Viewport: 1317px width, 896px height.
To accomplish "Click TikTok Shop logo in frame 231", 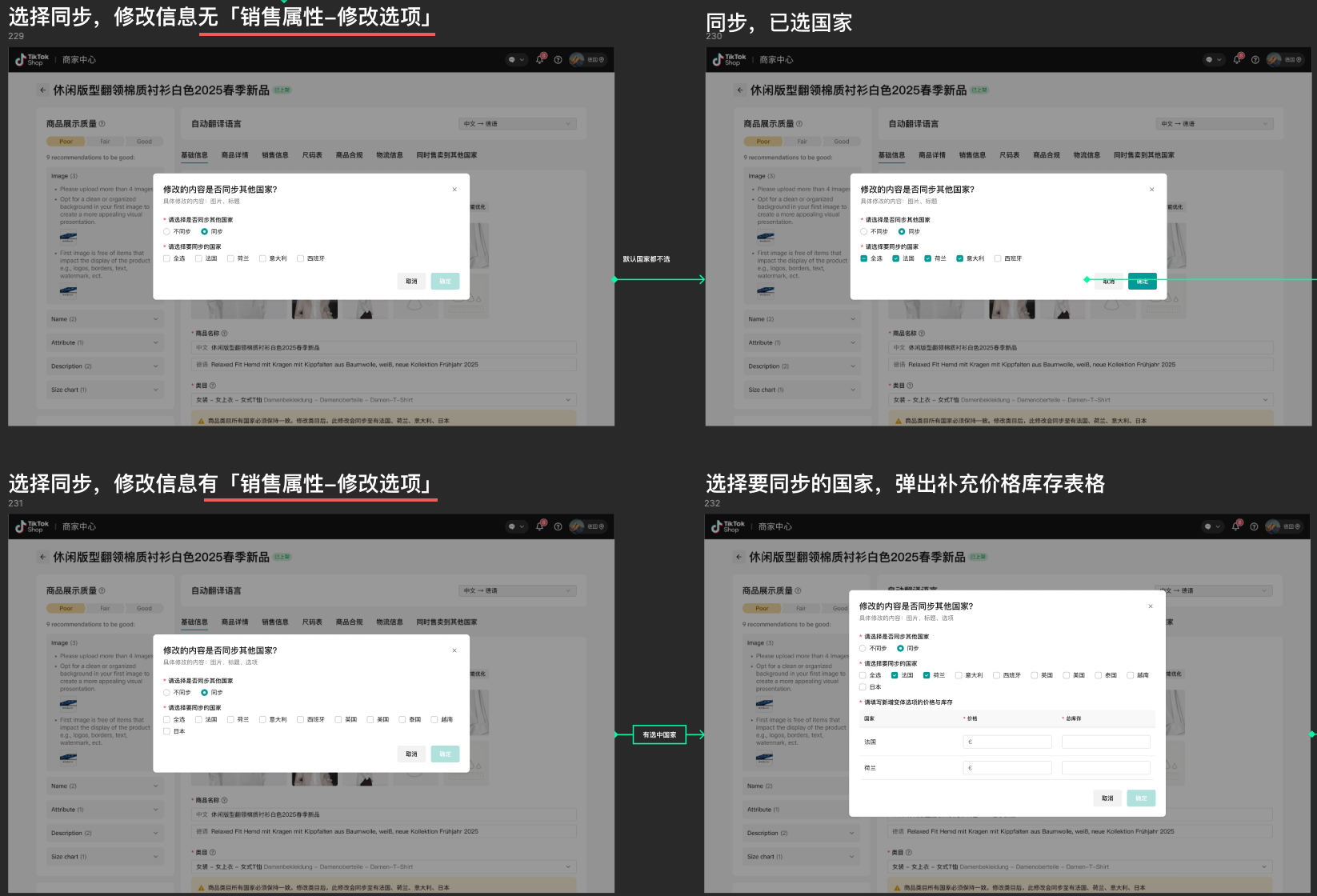I will click(x=32, y=526).
